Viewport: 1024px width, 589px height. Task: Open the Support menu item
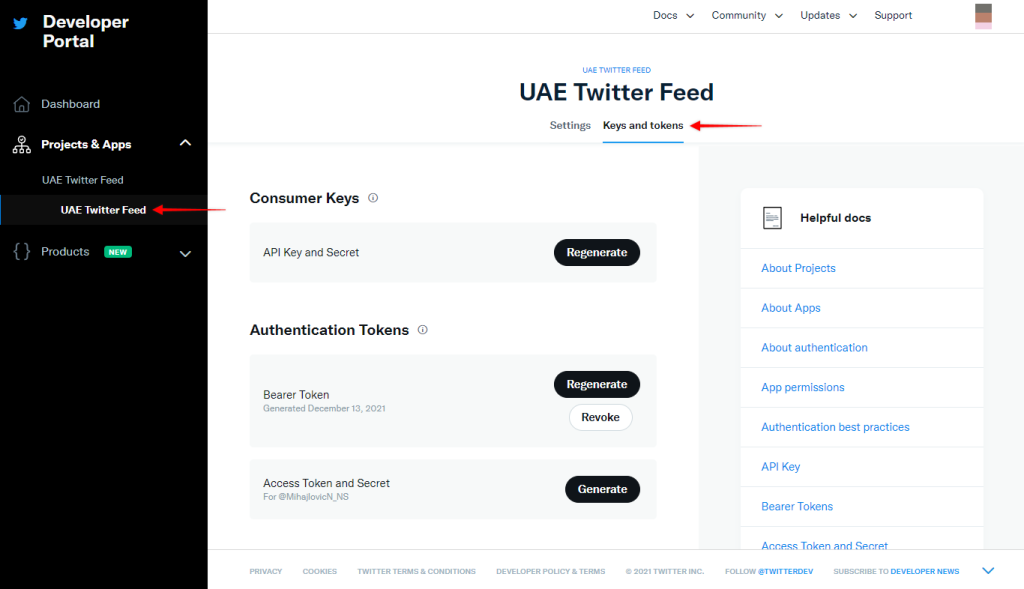click(893, 15)
